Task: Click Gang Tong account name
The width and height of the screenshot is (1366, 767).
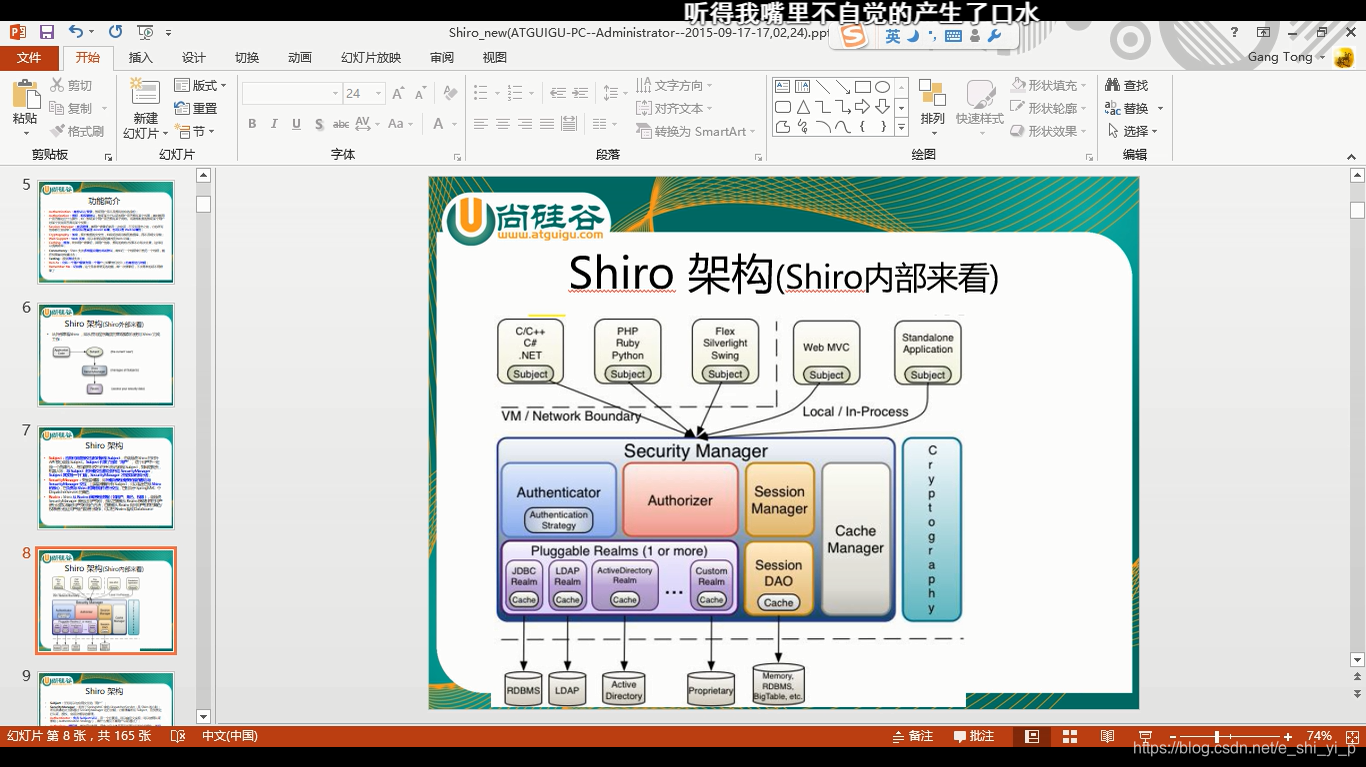Action: point(1280,57)
